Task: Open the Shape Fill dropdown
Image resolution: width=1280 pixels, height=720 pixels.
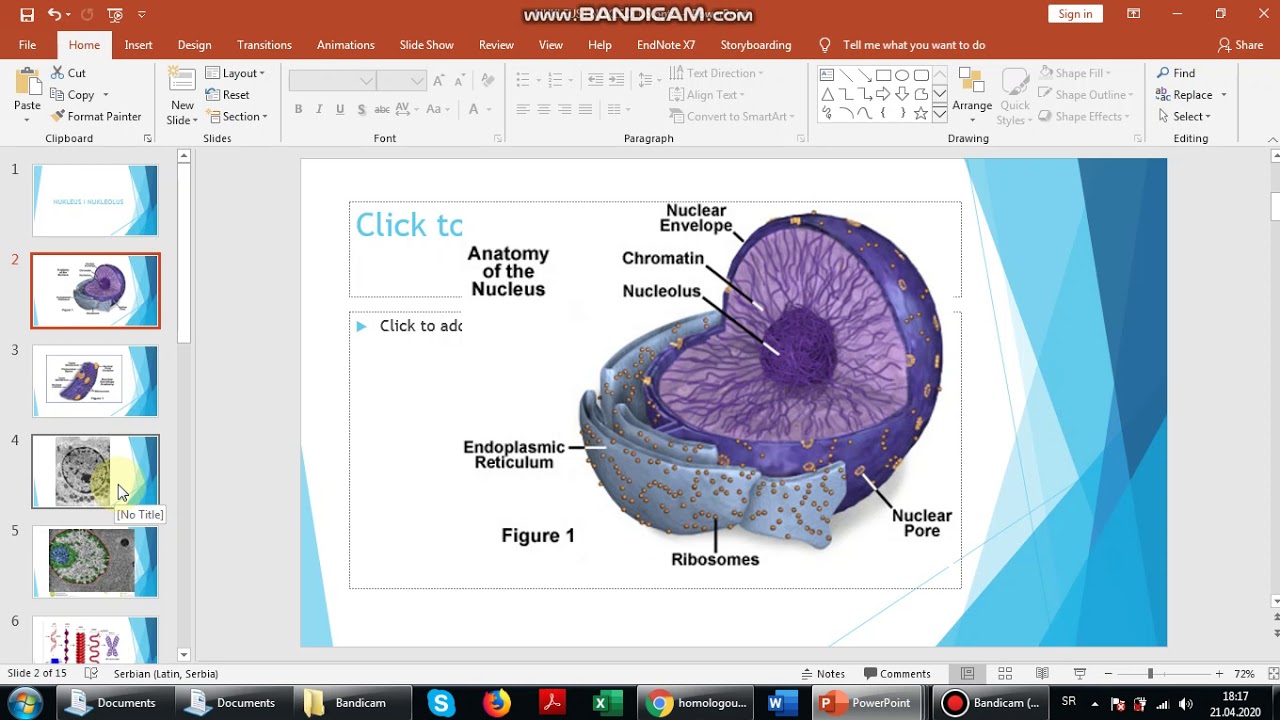Action: 1075,73
